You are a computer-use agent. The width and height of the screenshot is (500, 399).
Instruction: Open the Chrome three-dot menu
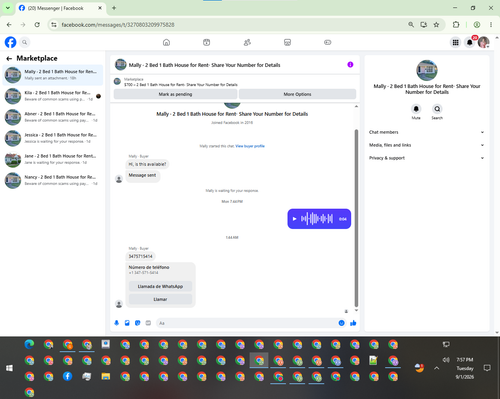tap(491, 25)
